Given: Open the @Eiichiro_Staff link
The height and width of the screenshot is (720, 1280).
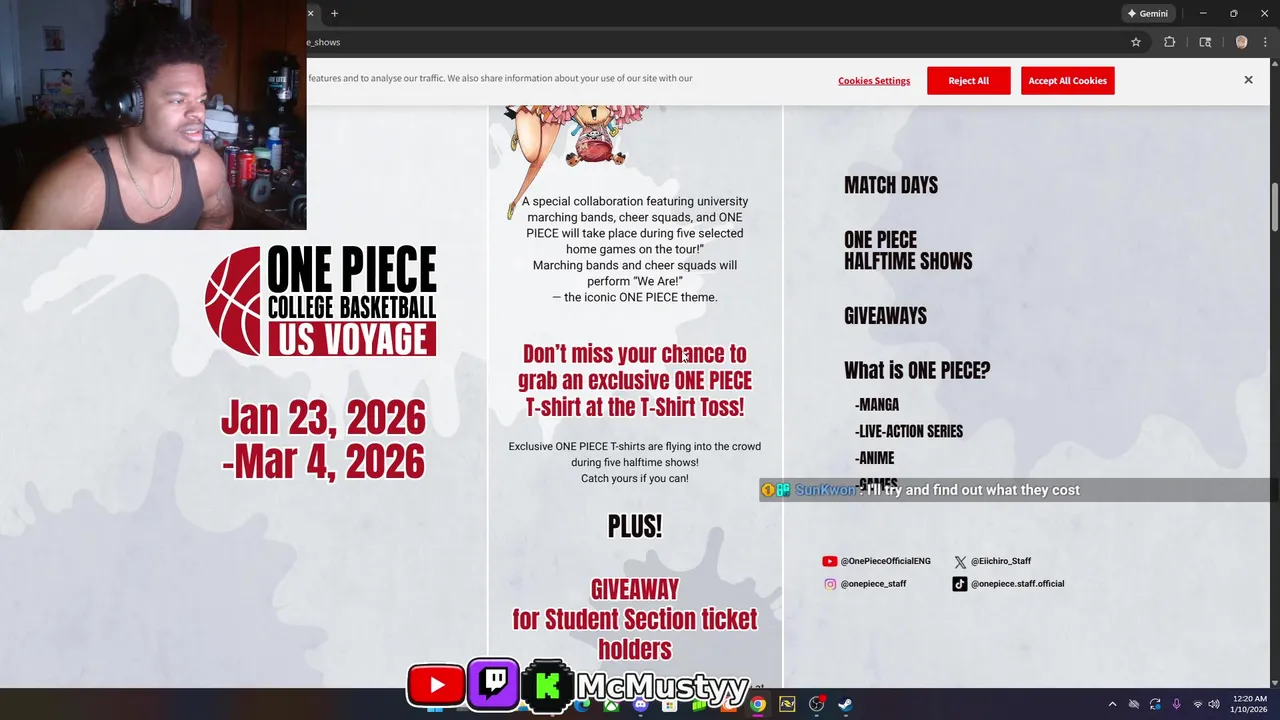Looking at the screenshot, I should click(x=1000, y=562).
